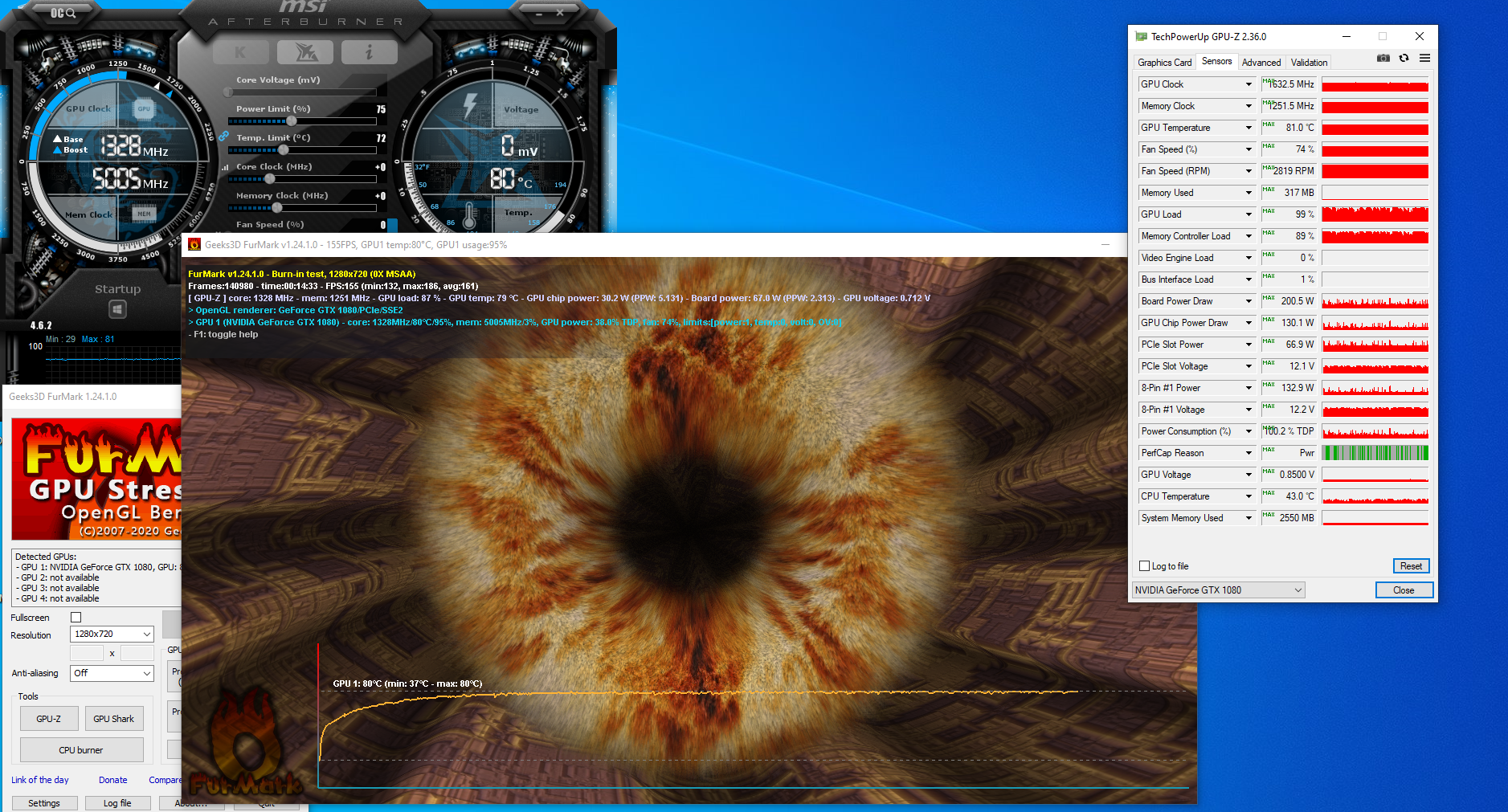The width and height of the screenshot is (1508, 812).
Task: Open the MSI Afterburner info button
Action: [369, 52]
